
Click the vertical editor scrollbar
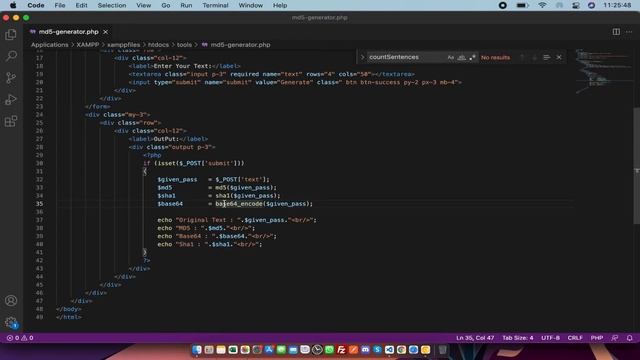tap(636, 166)
